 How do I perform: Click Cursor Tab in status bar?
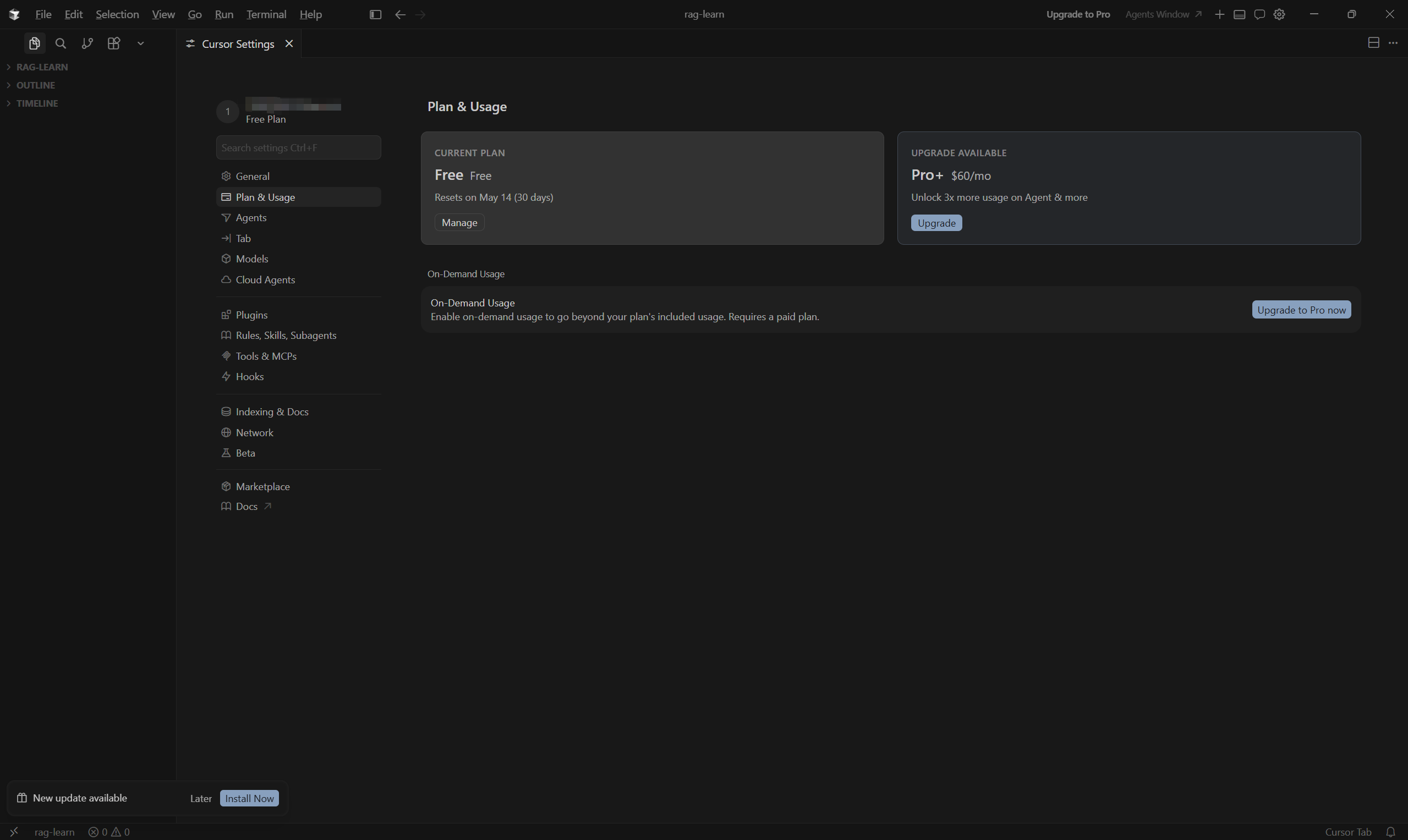1348,832
